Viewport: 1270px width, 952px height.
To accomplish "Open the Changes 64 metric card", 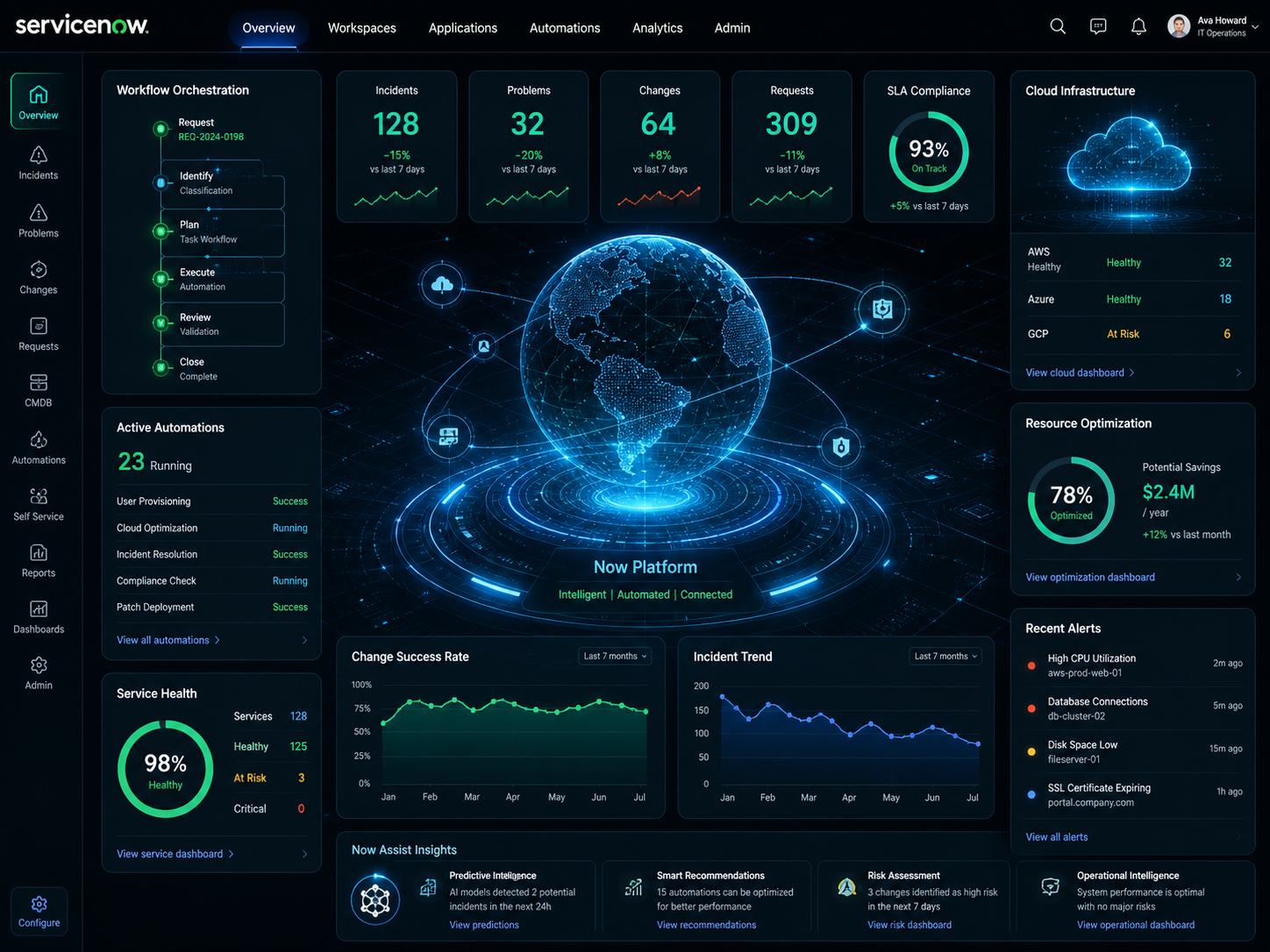I will click(x=660, y=146).
